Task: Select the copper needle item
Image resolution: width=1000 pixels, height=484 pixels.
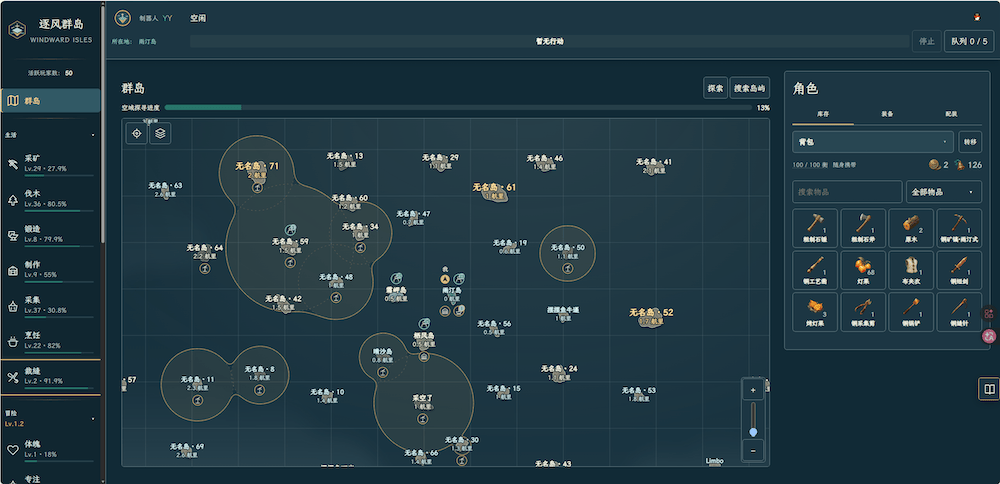Action: (x=959, y=312)
